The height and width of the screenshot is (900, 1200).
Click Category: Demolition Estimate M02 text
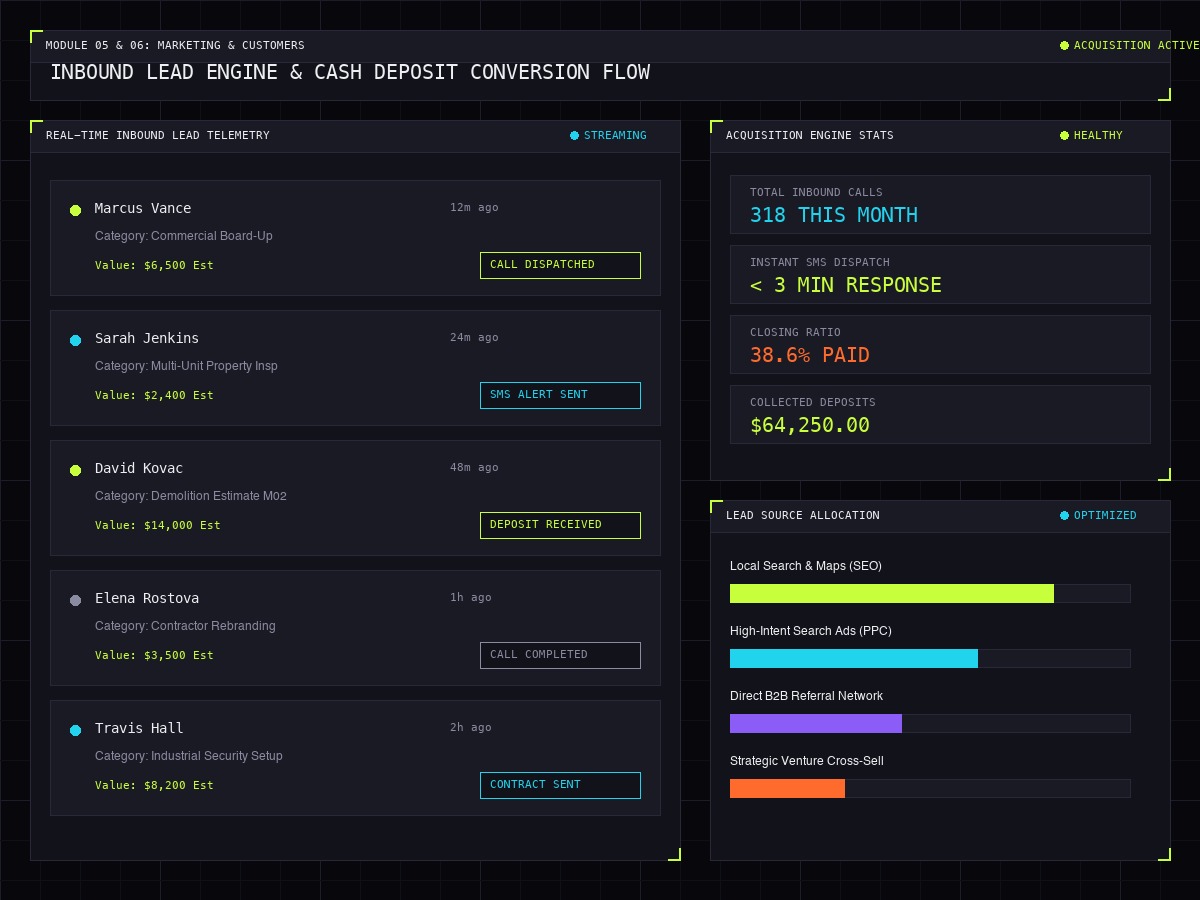pos(191,496)
